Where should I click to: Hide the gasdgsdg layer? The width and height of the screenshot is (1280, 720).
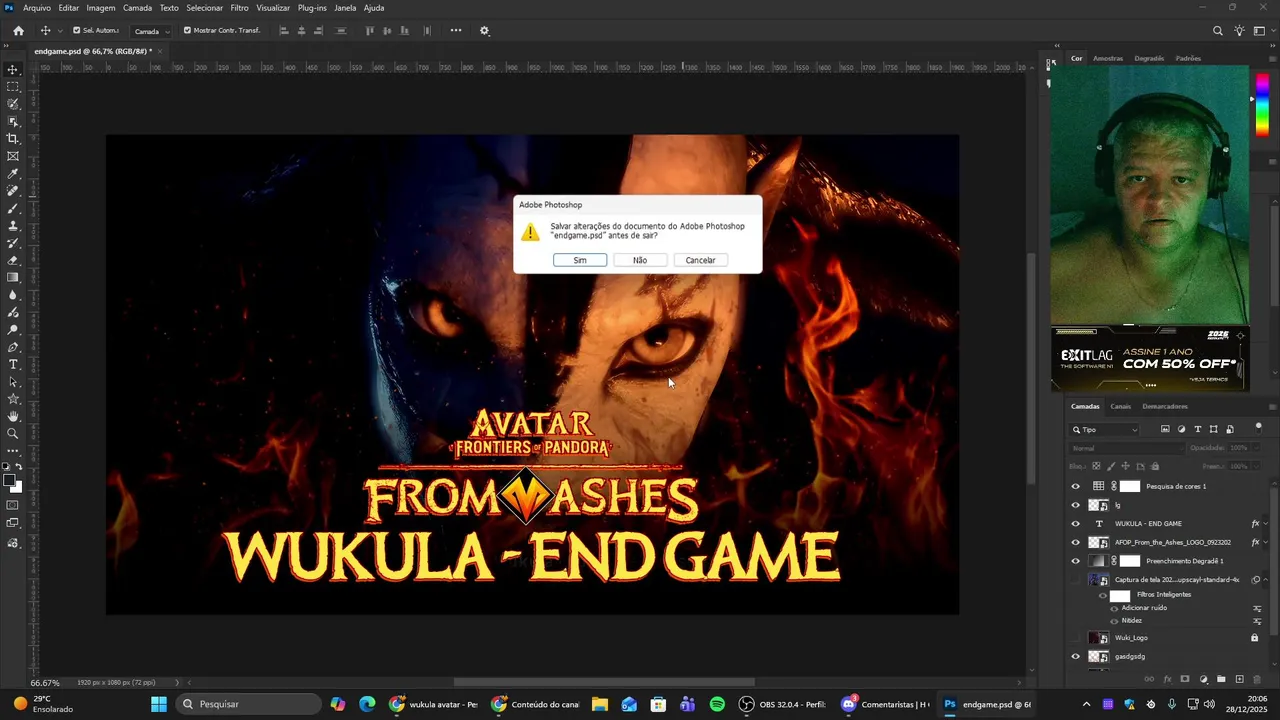coord(1076,656)
